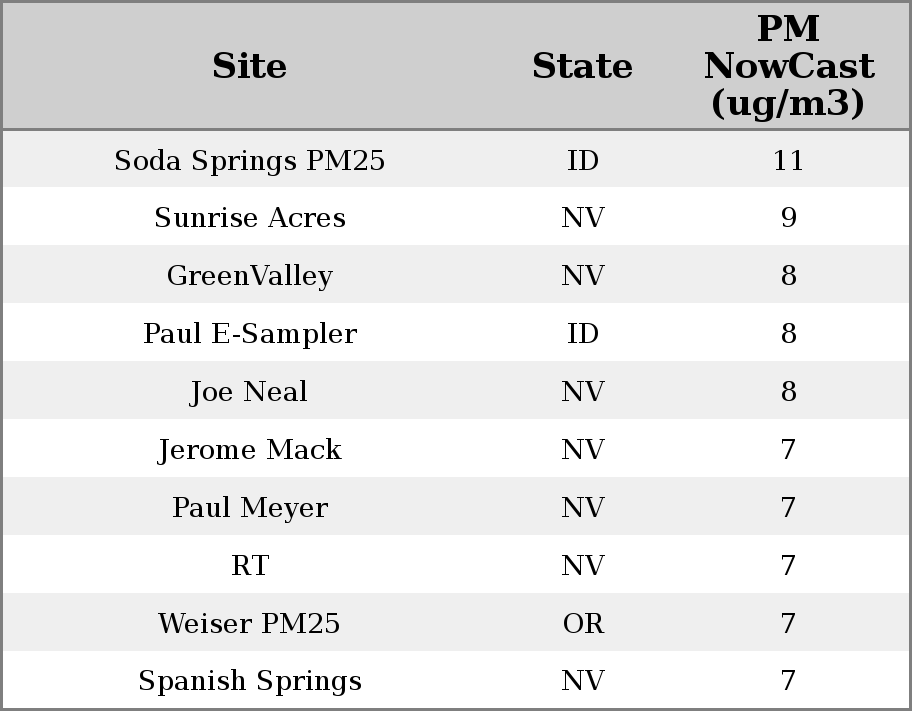Screen dimensions: 912x711
Task: Click the Paul E-Sampler site cell
Action: point(250,334)
